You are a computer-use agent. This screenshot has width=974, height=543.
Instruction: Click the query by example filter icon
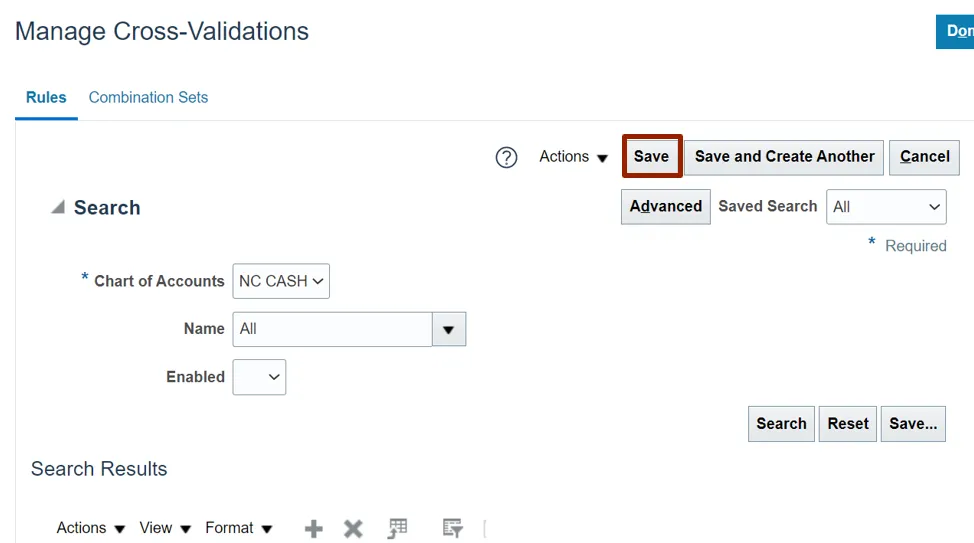pos(452,528)
